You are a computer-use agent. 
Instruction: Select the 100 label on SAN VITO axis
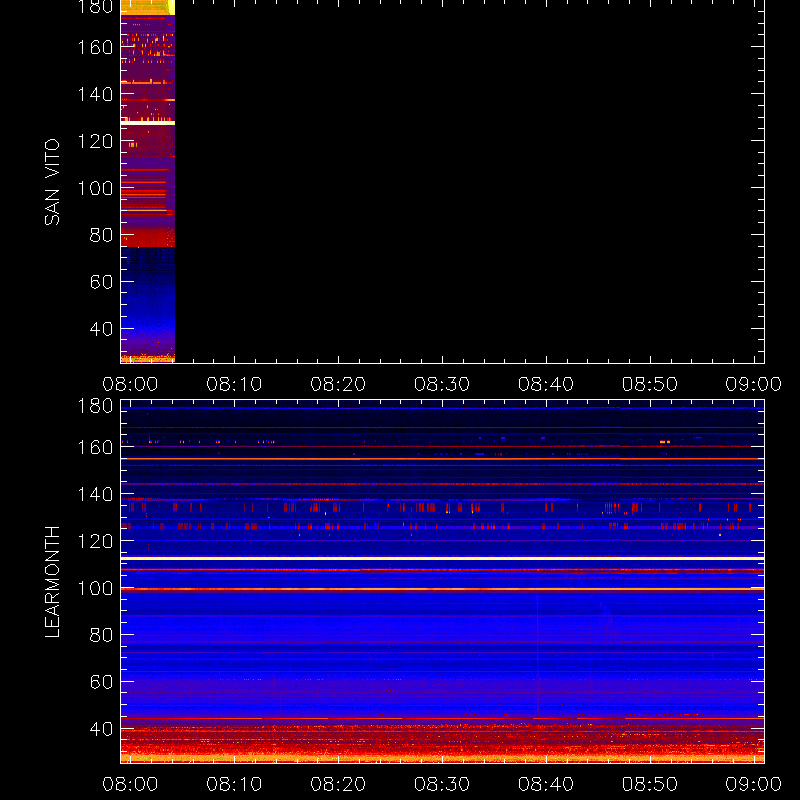coord(95,188)
